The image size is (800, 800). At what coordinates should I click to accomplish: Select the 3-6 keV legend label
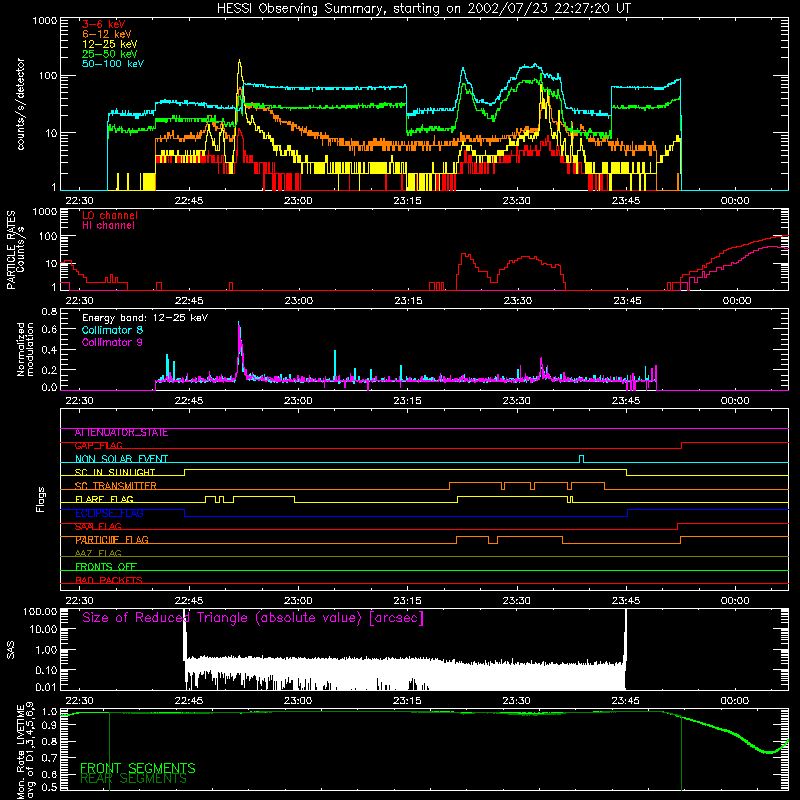pyautogui.click(x=104, y=24)
